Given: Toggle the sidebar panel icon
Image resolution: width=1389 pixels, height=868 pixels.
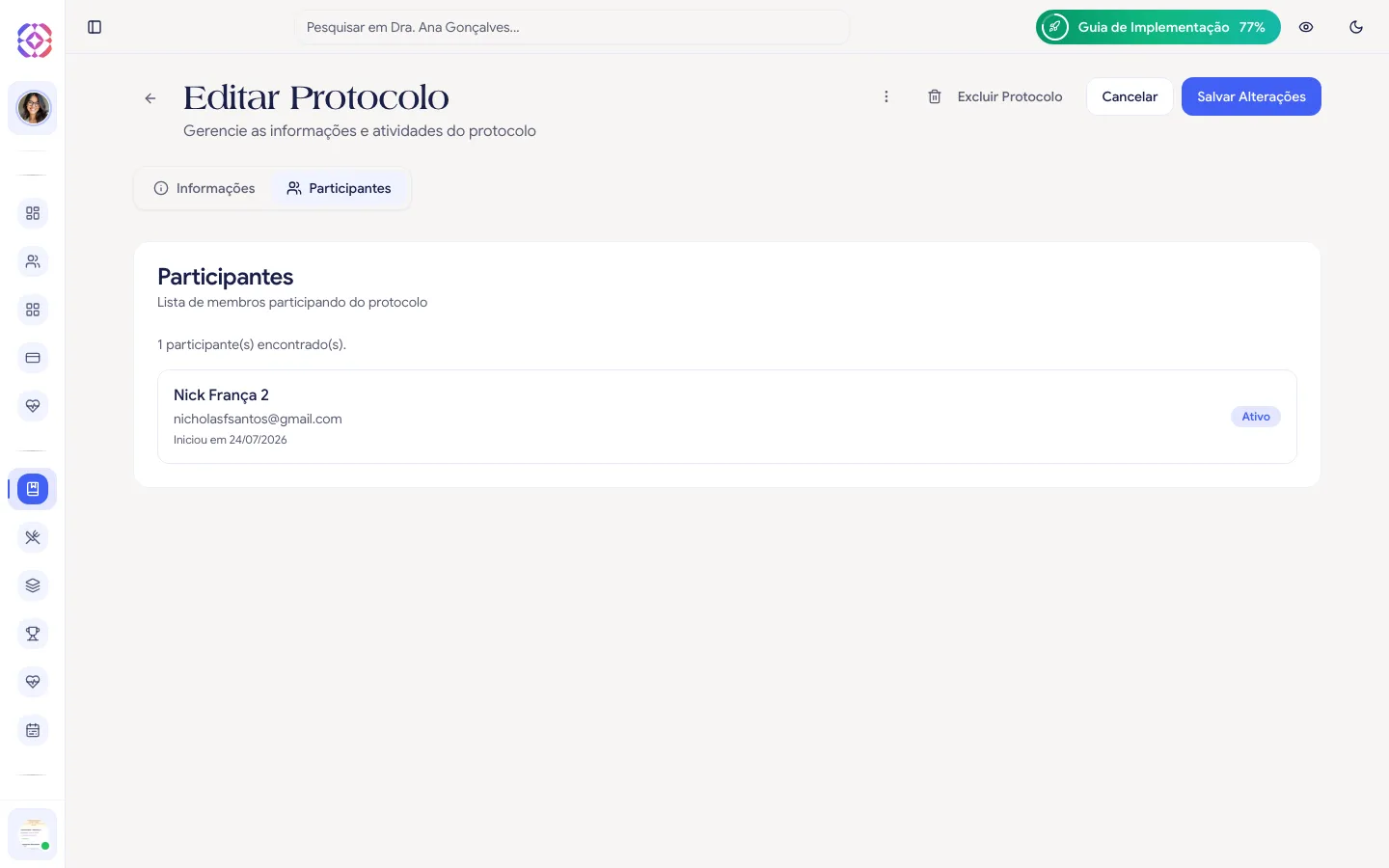Looking at the screenshot, I should (x=95, y=27).
